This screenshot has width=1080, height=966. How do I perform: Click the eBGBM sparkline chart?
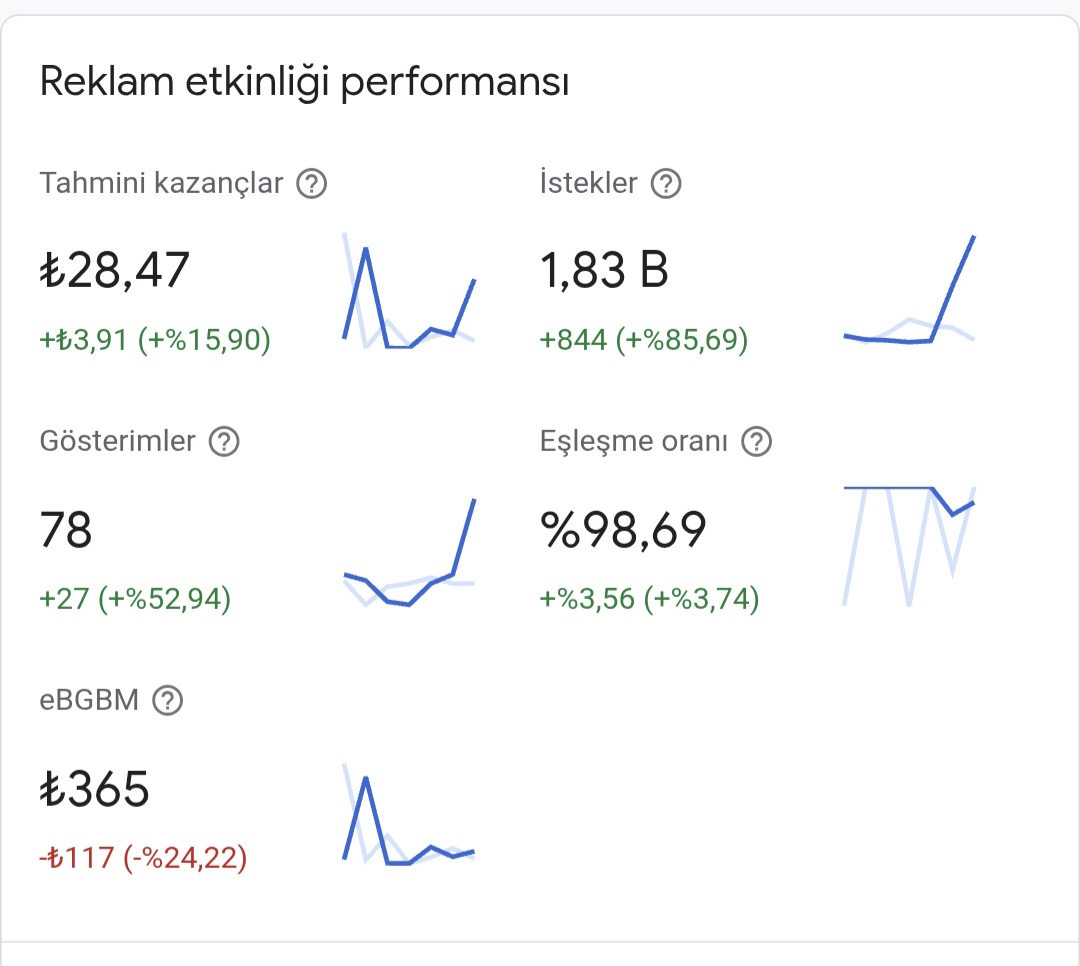pos(409,814)
